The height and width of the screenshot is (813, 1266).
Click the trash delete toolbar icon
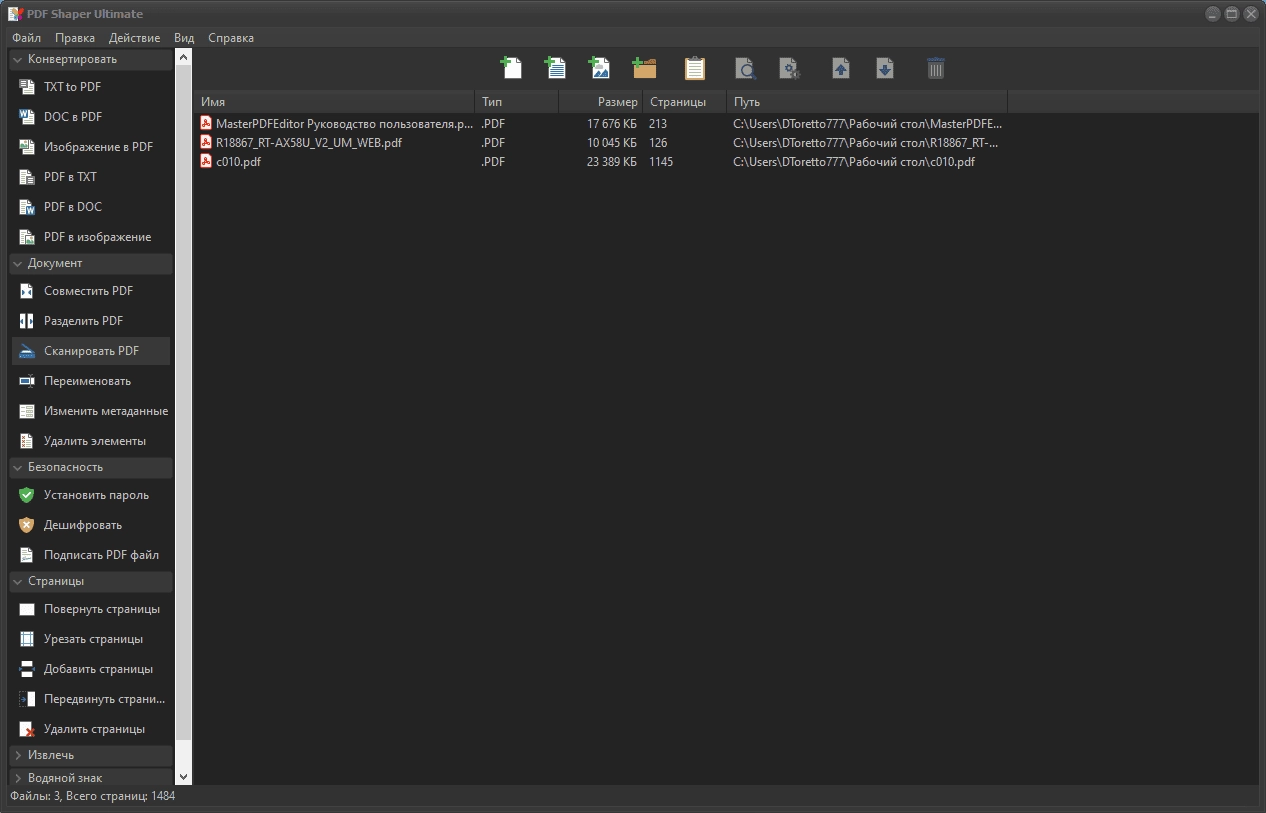click(935, 68)
